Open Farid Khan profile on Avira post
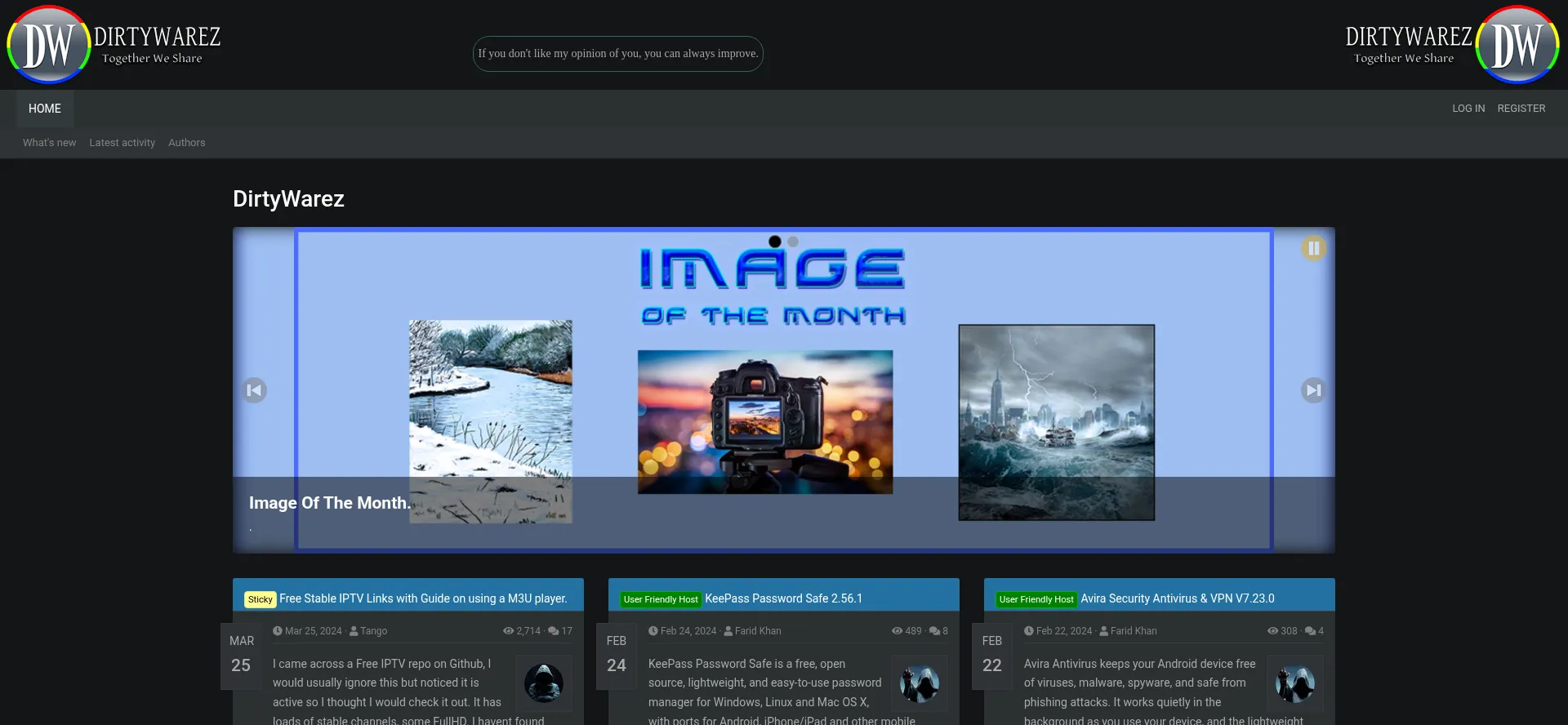 tap(1134, 631)
